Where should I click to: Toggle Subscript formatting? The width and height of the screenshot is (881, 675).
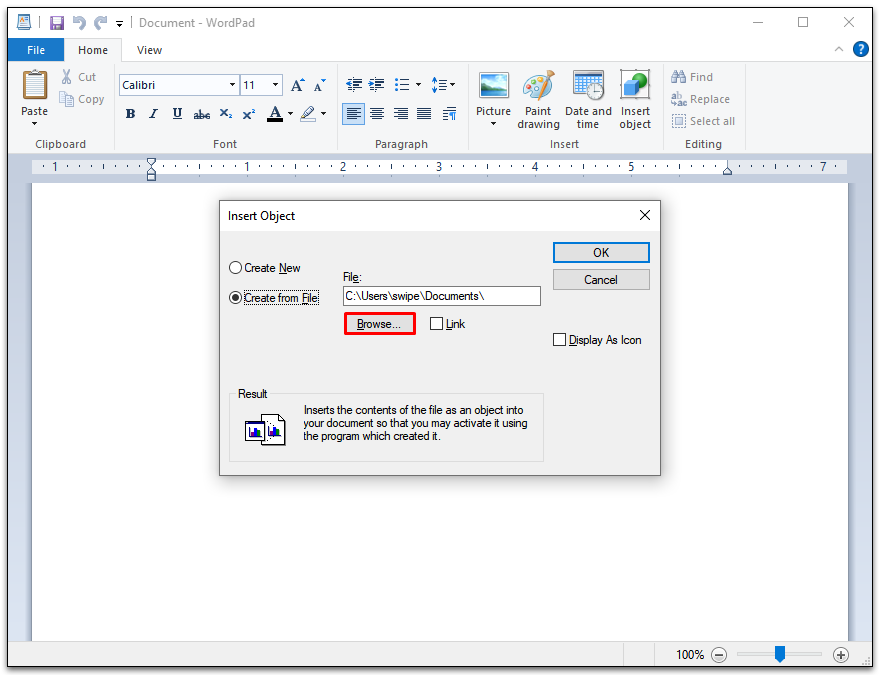click(225, 114)
